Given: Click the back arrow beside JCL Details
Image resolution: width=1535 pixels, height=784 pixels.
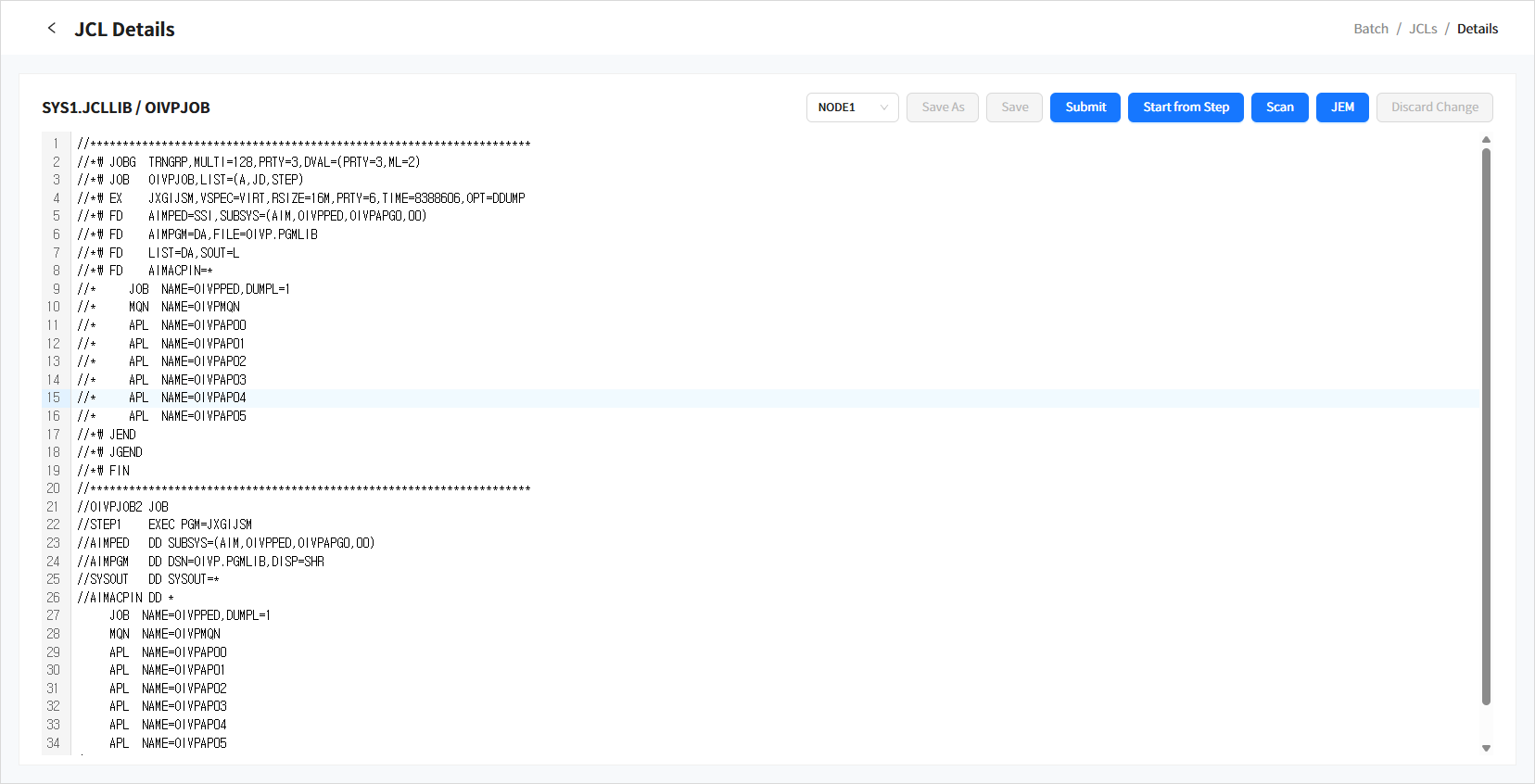Looking at the screenshot, I should point(52,29).
